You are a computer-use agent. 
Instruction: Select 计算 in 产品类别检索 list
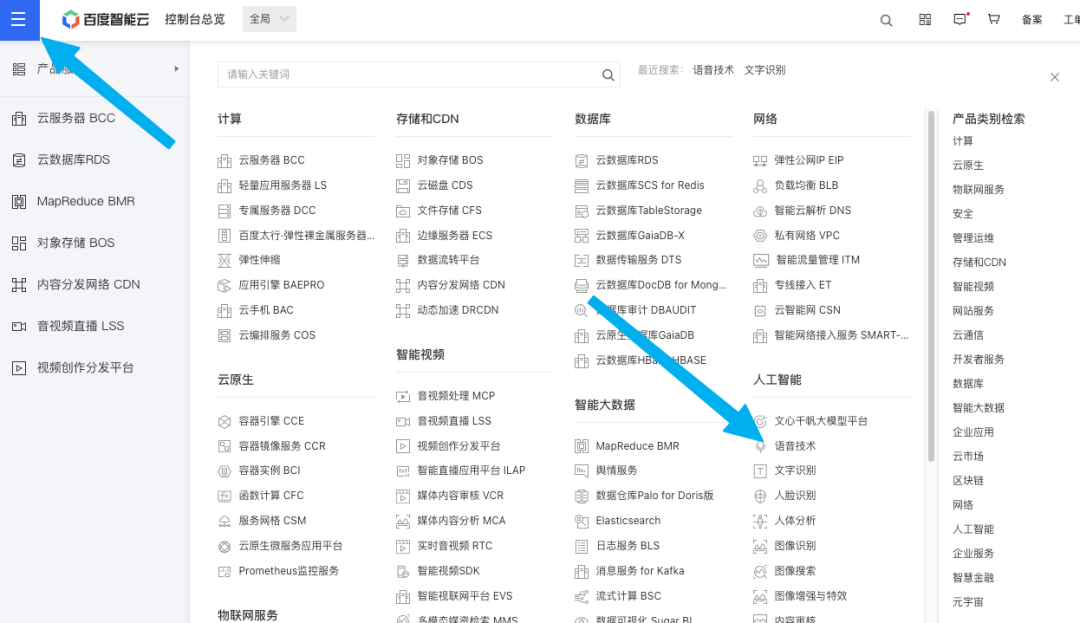pos(962,141)
